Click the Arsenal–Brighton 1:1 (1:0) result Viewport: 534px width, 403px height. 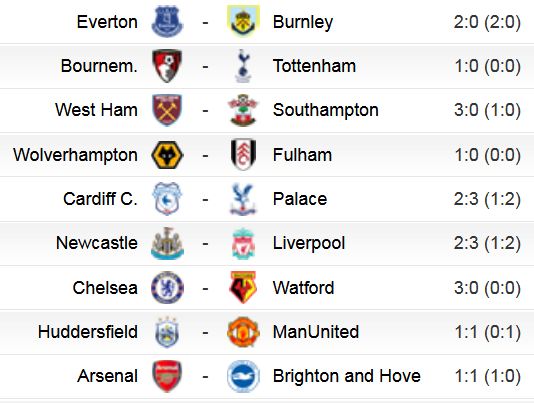[x=488, y=376]
